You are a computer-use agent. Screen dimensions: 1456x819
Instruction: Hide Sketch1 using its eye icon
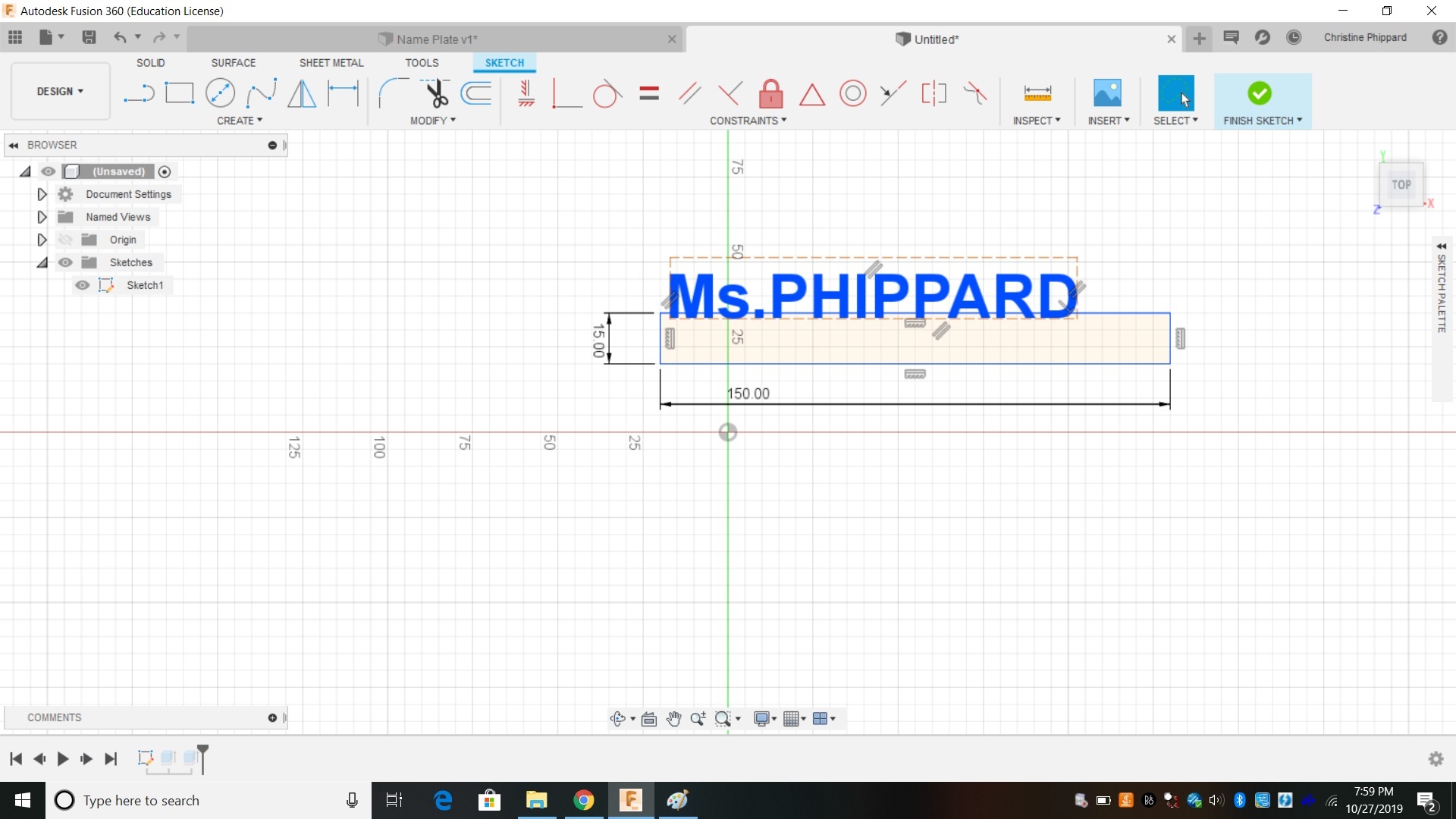[82, 285]
